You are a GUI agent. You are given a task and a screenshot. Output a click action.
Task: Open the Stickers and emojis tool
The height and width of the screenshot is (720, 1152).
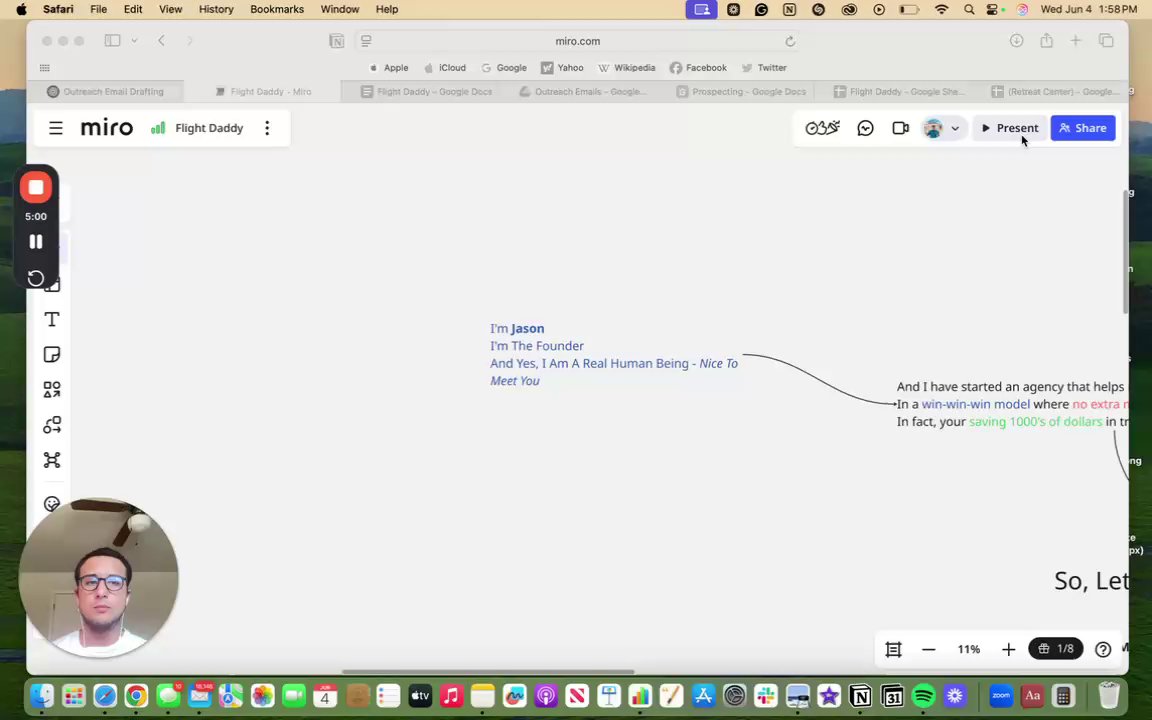pos(51,504)
